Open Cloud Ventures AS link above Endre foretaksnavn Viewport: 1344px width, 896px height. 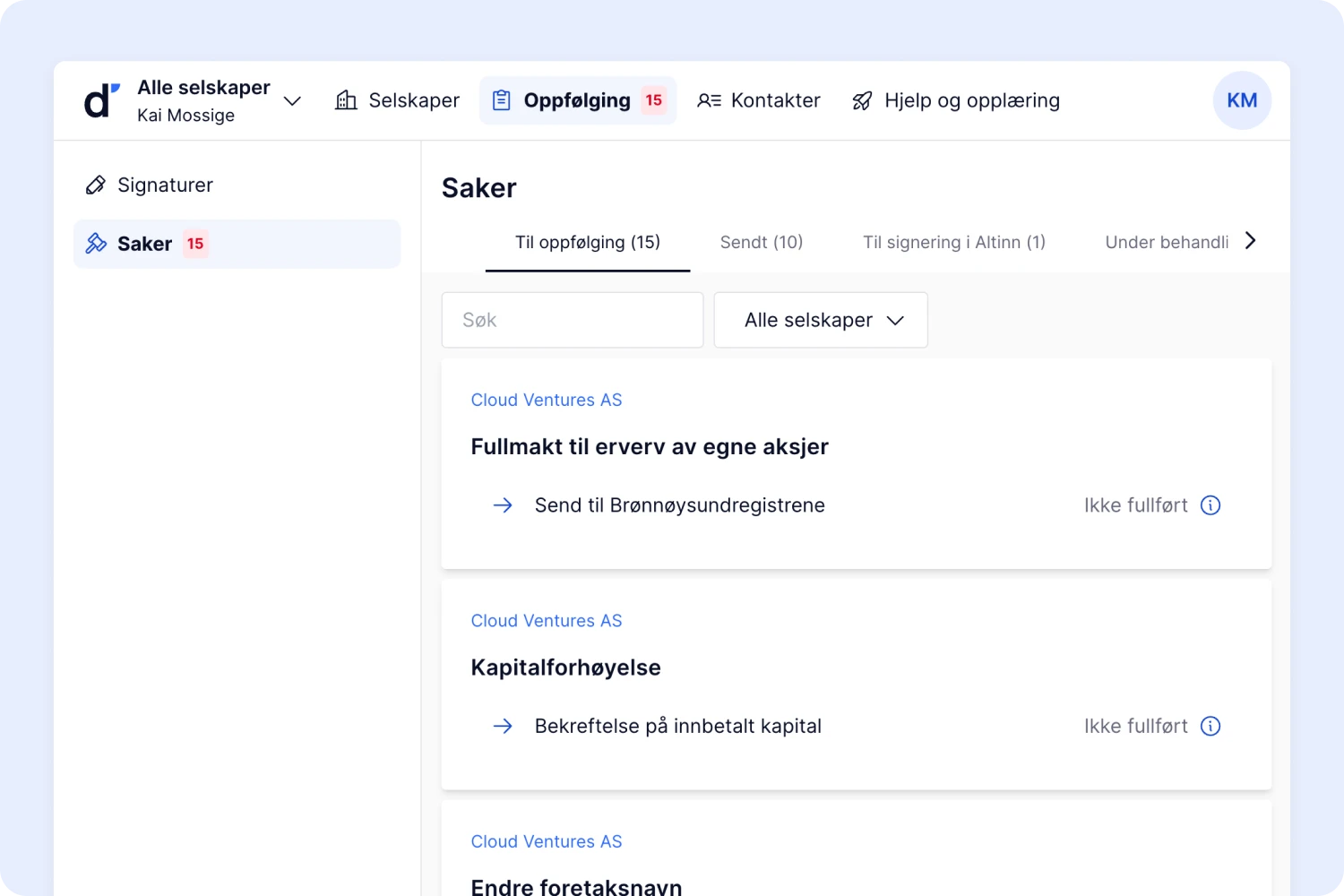point(547,841)
